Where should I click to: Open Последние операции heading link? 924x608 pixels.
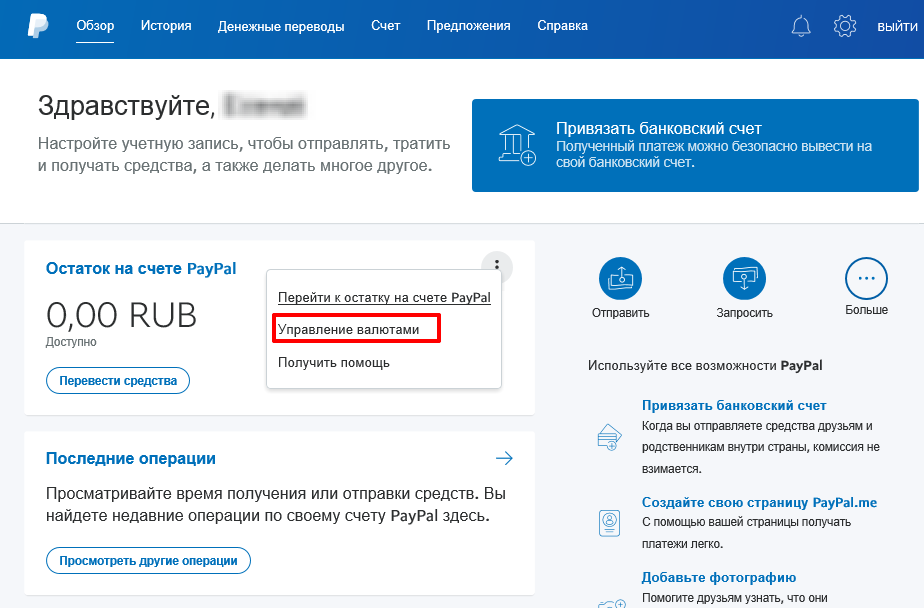point(131,458)
